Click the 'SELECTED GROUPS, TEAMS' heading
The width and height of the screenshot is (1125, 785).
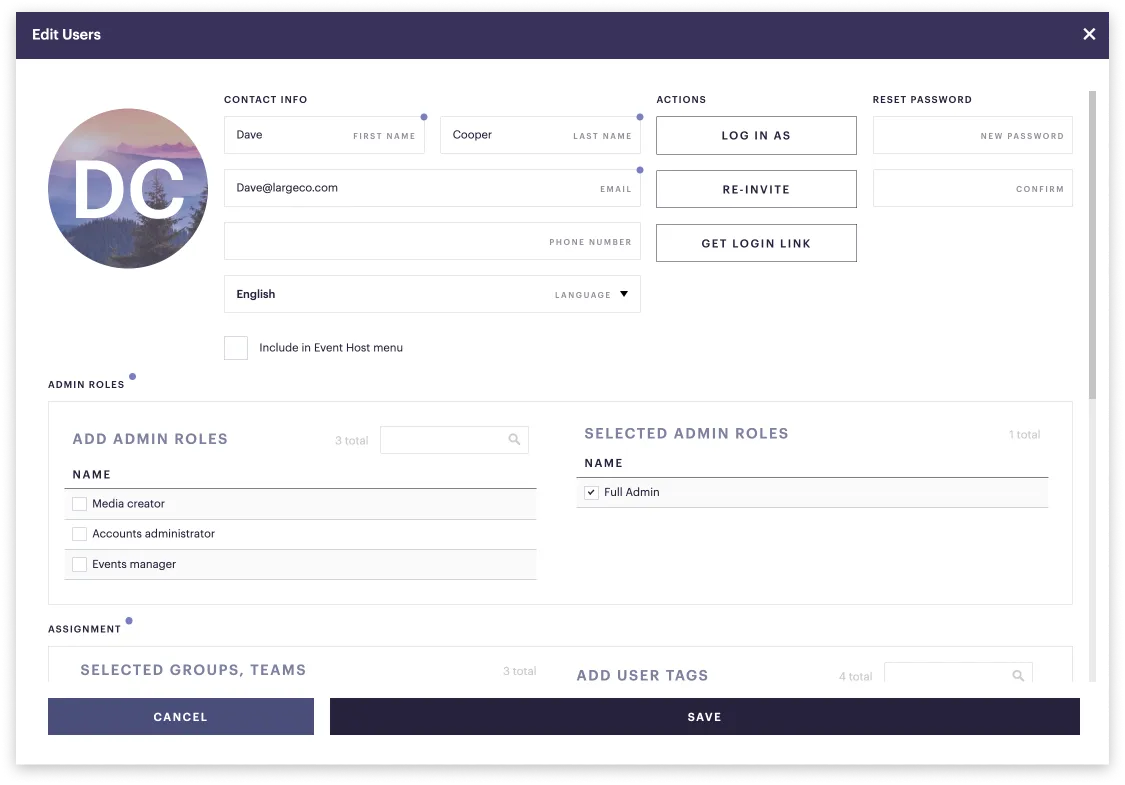(193, 670)
